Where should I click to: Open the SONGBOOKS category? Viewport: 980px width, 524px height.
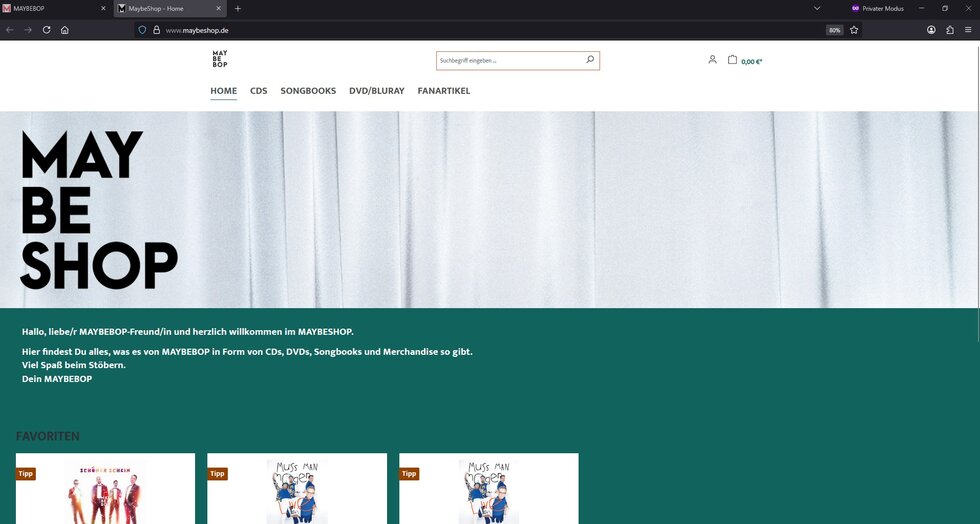tap(308, 91)
